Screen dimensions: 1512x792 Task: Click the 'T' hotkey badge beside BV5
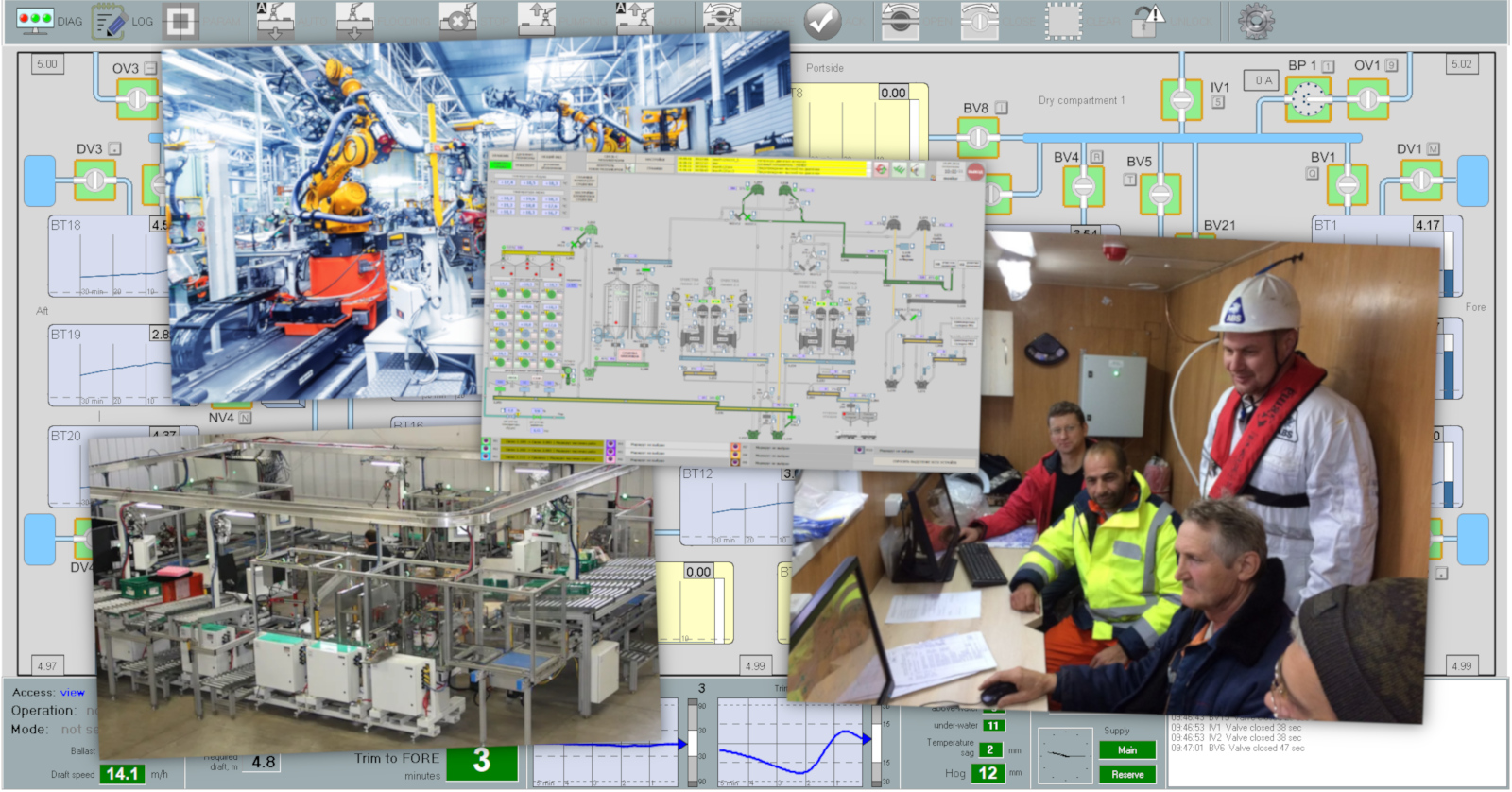[1129, 180]
